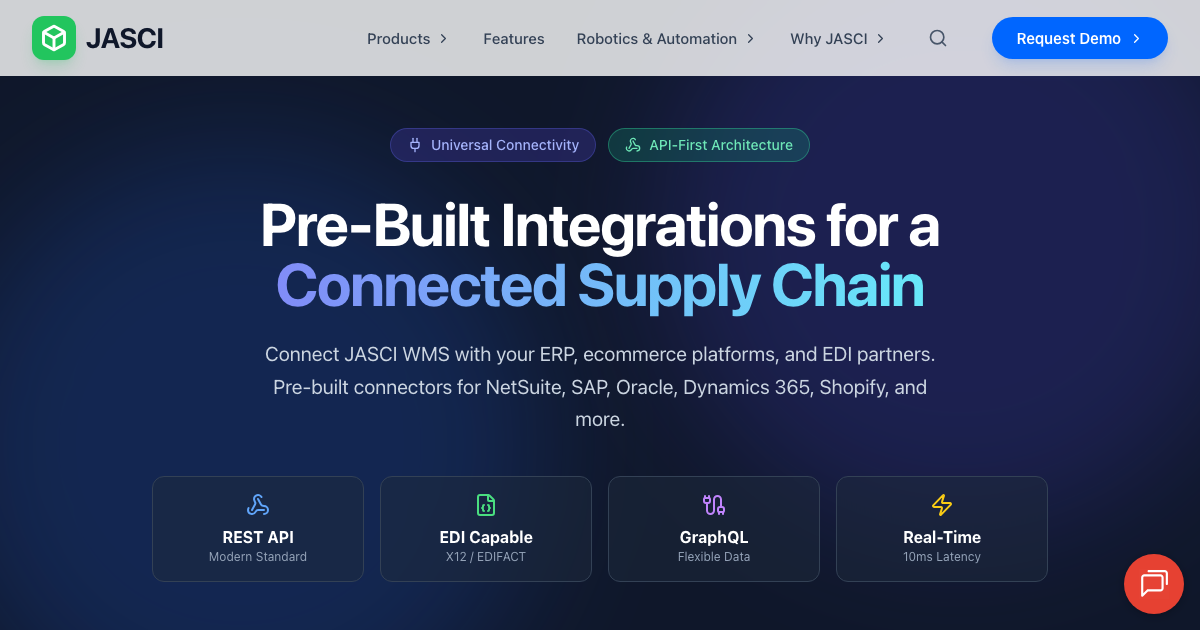Screen dimensions: 1200x630
Task: Click the REST API network node icon
Action: (258, 504)
